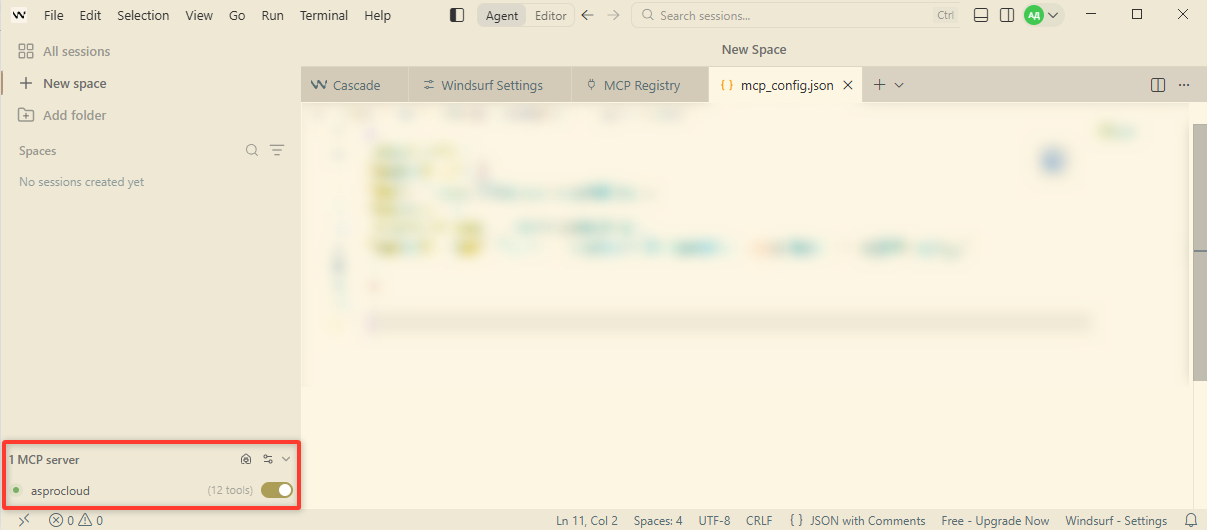1207x530 pixels.
Task: Open the Terminal menu
Action: pos(324,15)
